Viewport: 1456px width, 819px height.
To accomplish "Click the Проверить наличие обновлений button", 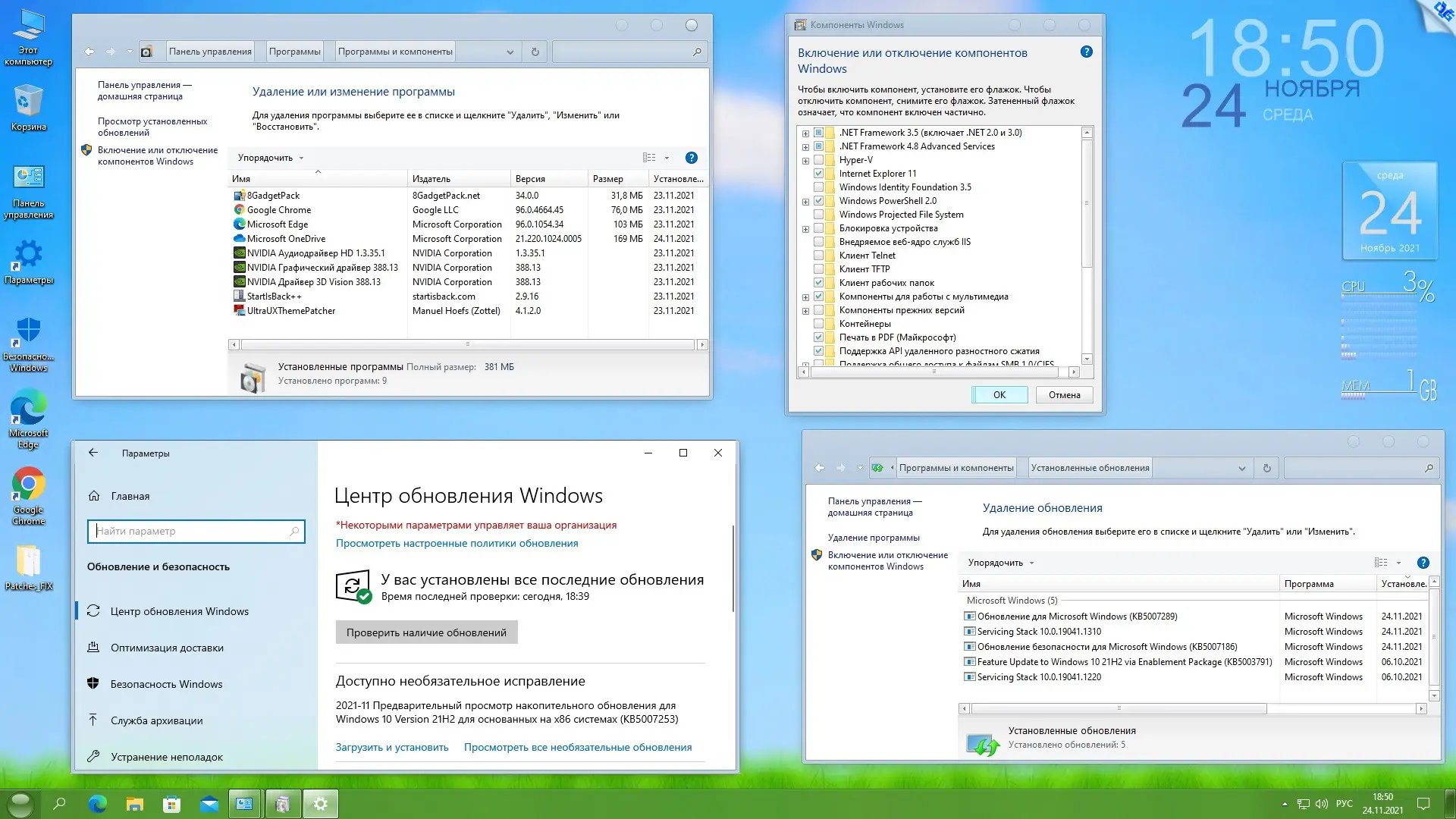I will tap(426, 632).
